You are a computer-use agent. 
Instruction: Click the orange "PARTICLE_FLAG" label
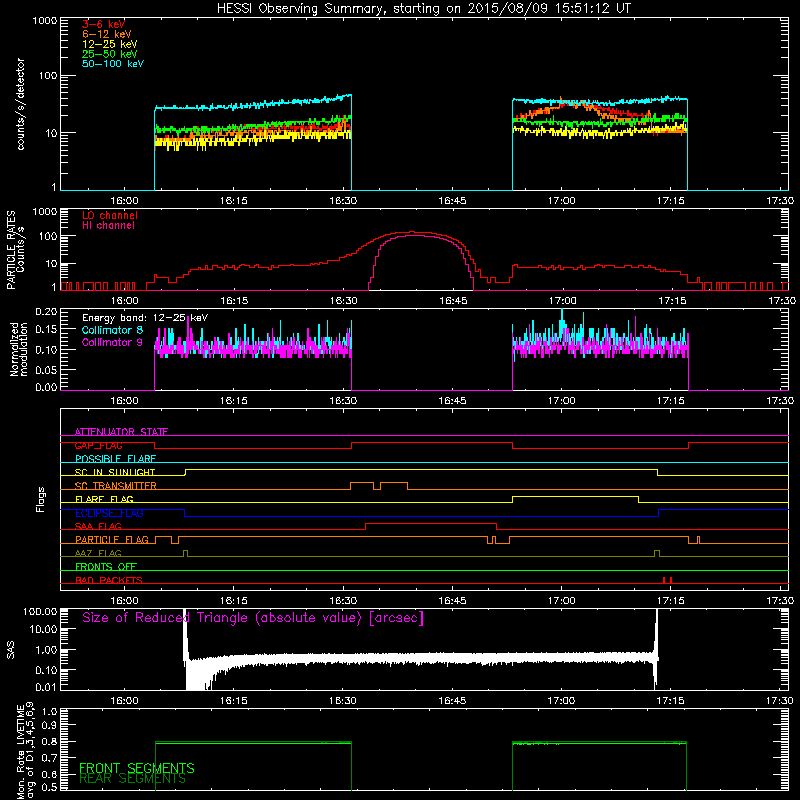click(112, 540)
